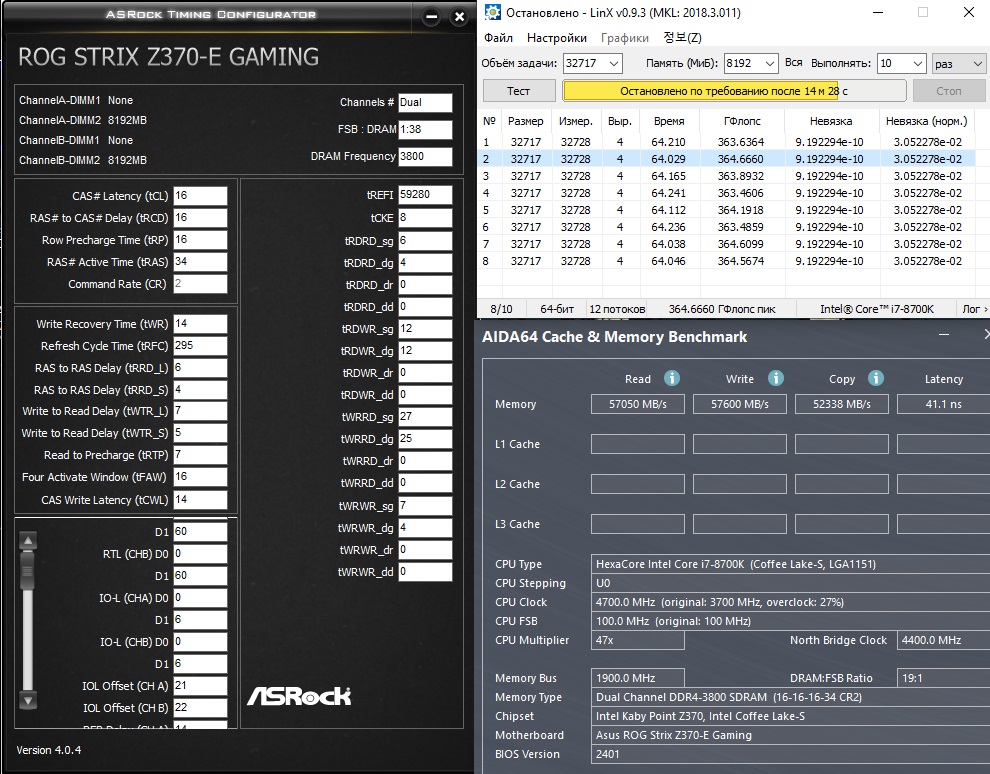Open the Графики menu in LinX
The width and height of the screenshot is (990, 774).
[624, 38]
